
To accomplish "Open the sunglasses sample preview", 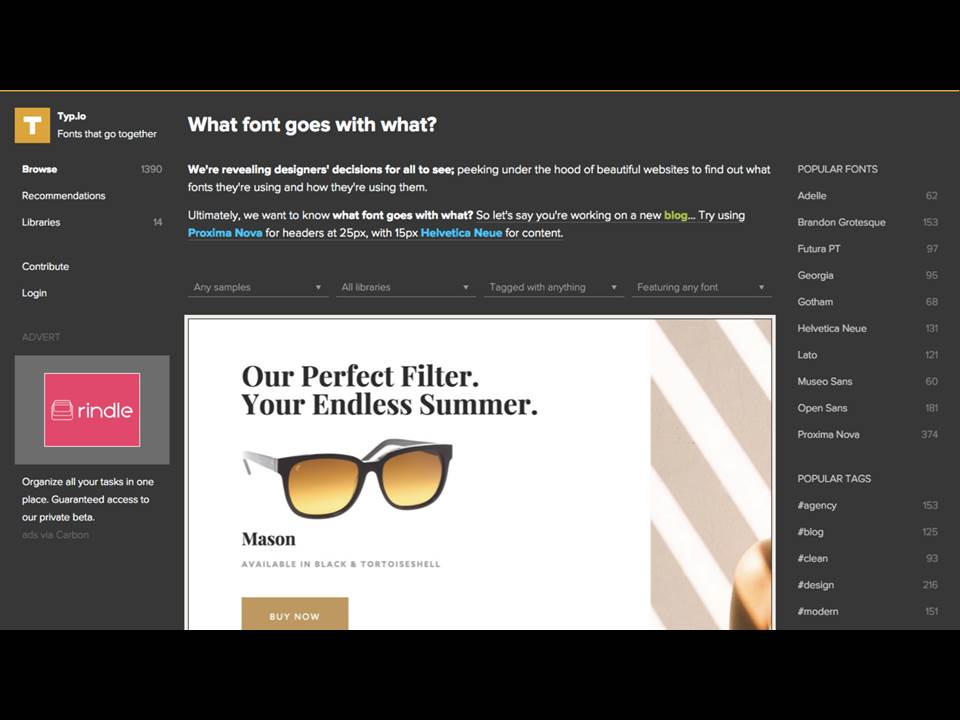I will tap(480, 473).
